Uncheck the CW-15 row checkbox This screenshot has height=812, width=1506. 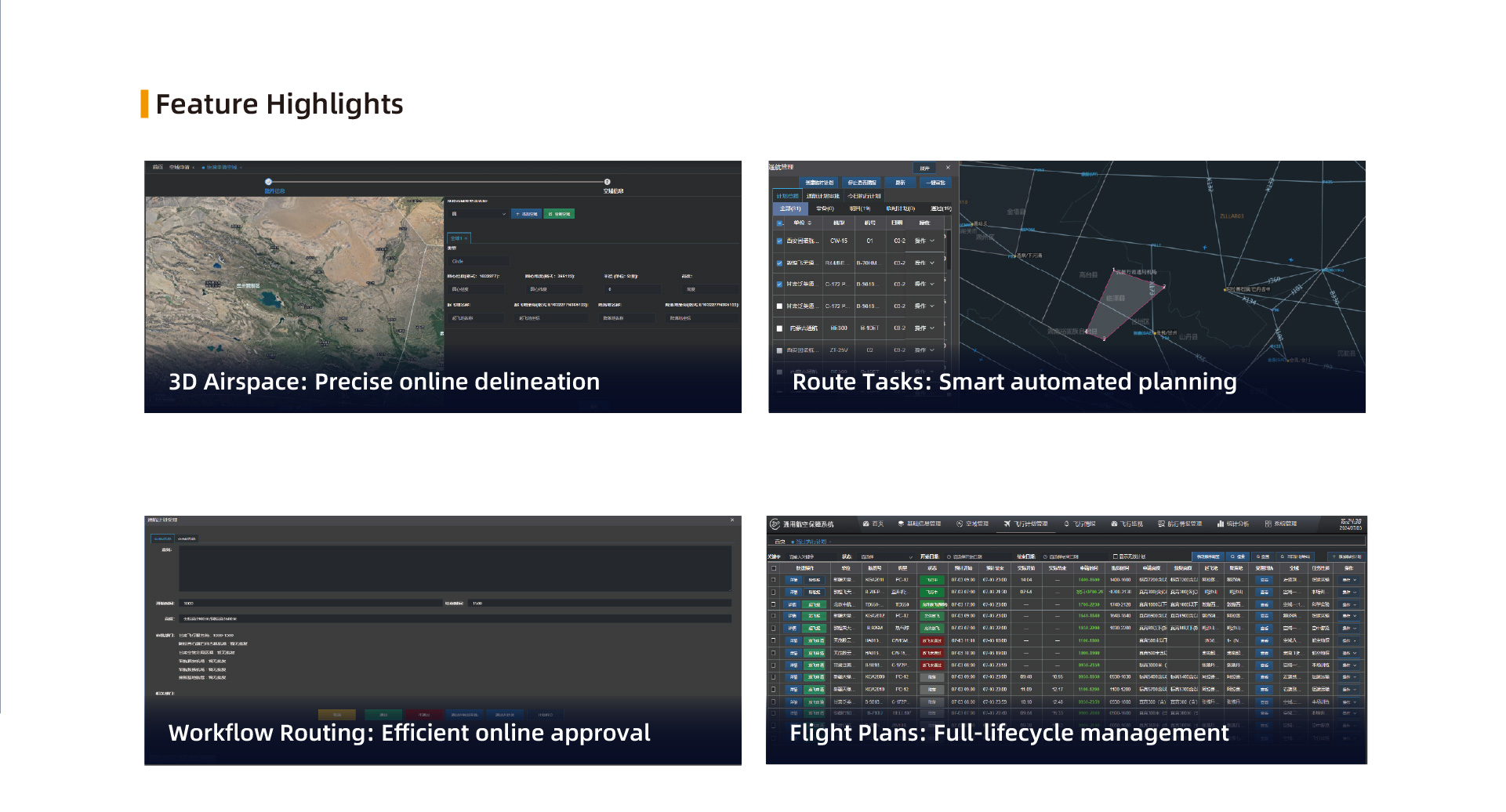(x=779, y=241)
